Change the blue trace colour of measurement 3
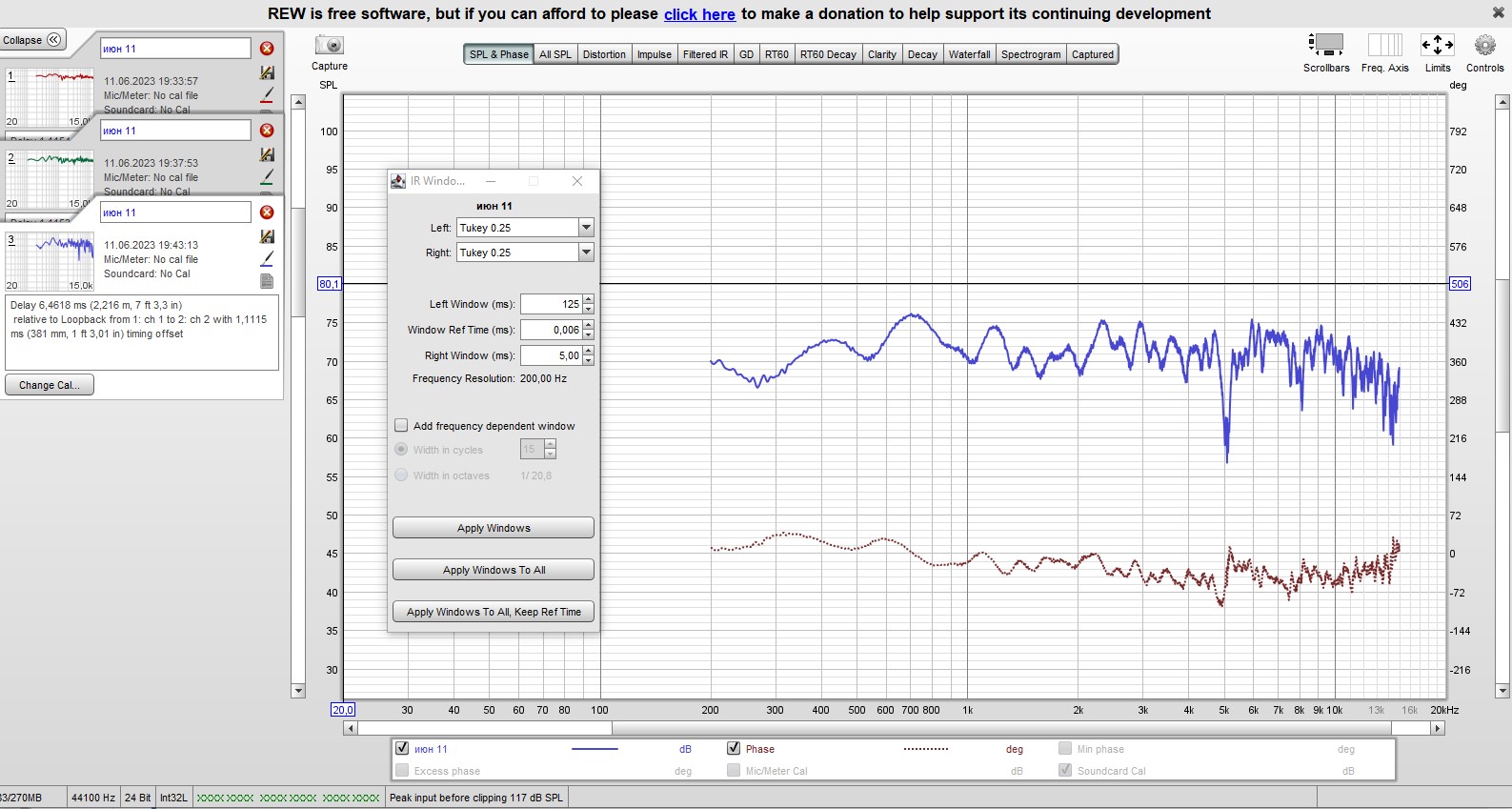The height and width of the screenshot is (809, 1512). [267, 258]
